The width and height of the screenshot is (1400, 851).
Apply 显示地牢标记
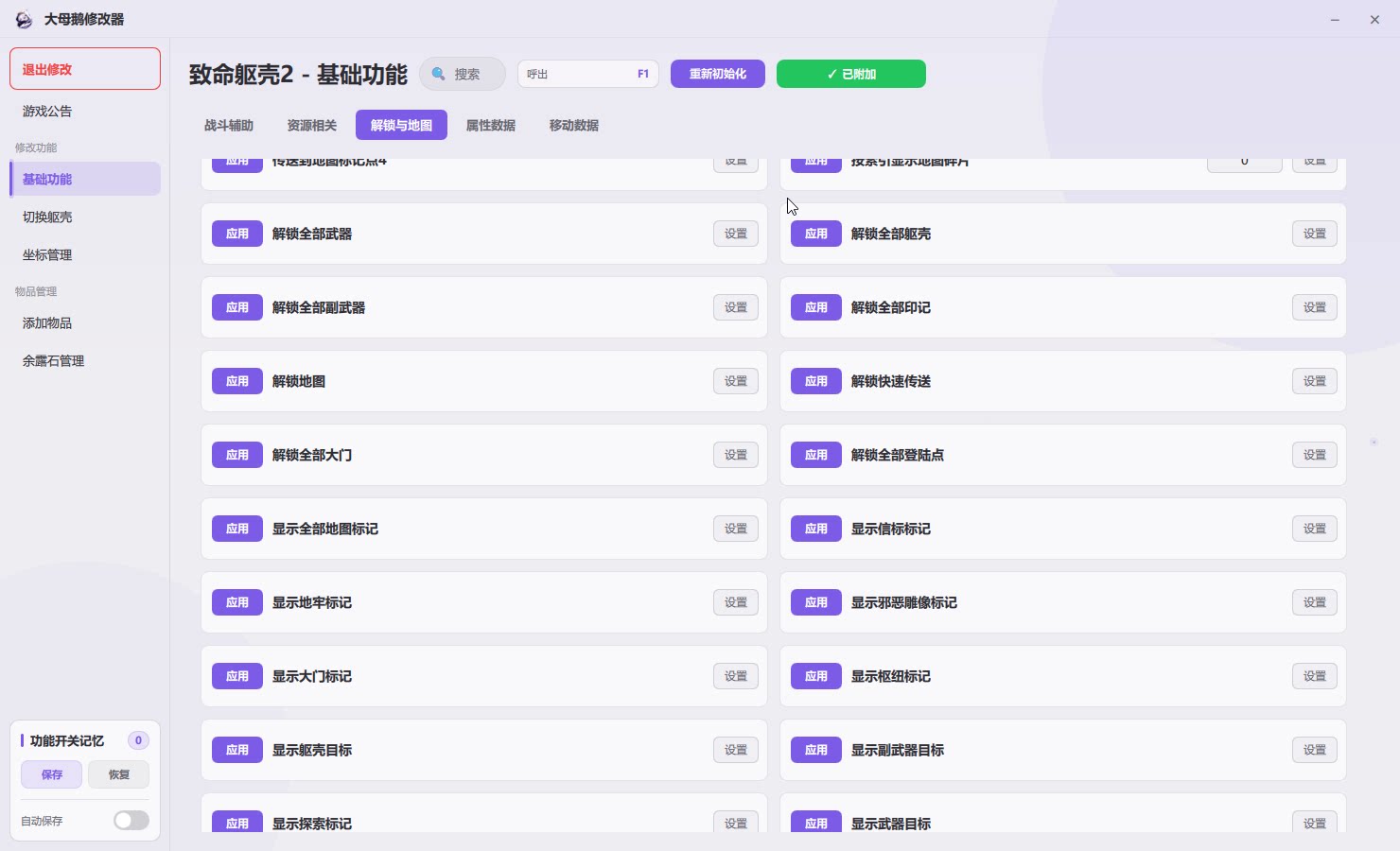tap(237, 602)
